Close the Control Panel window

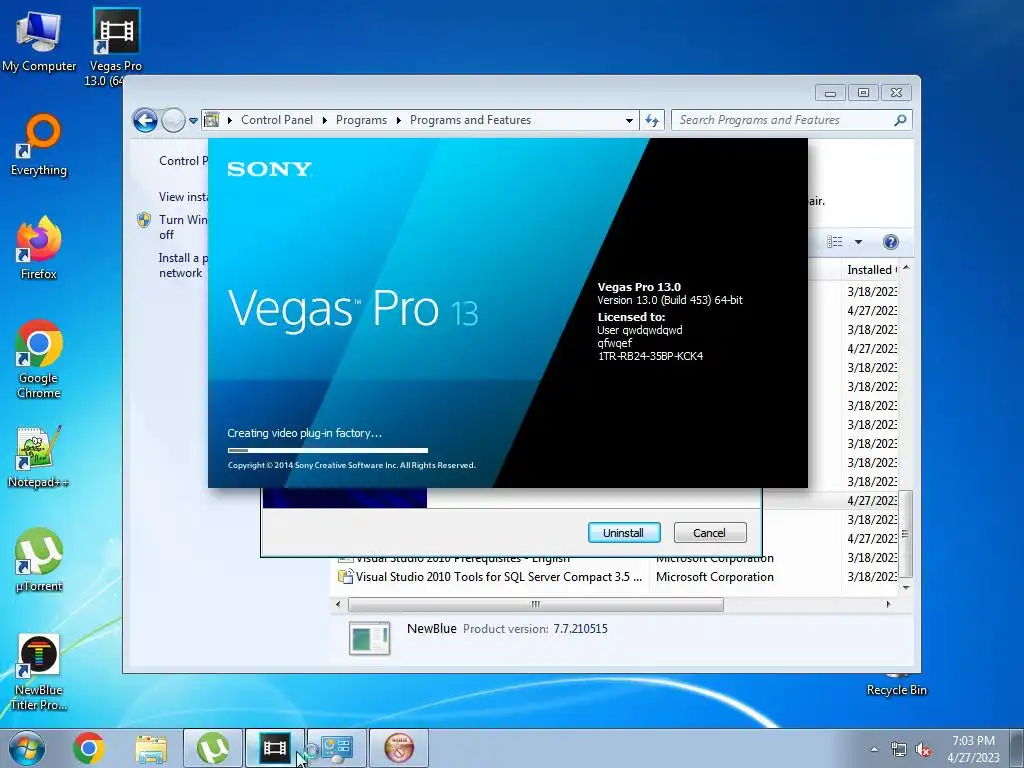[896, 93]
